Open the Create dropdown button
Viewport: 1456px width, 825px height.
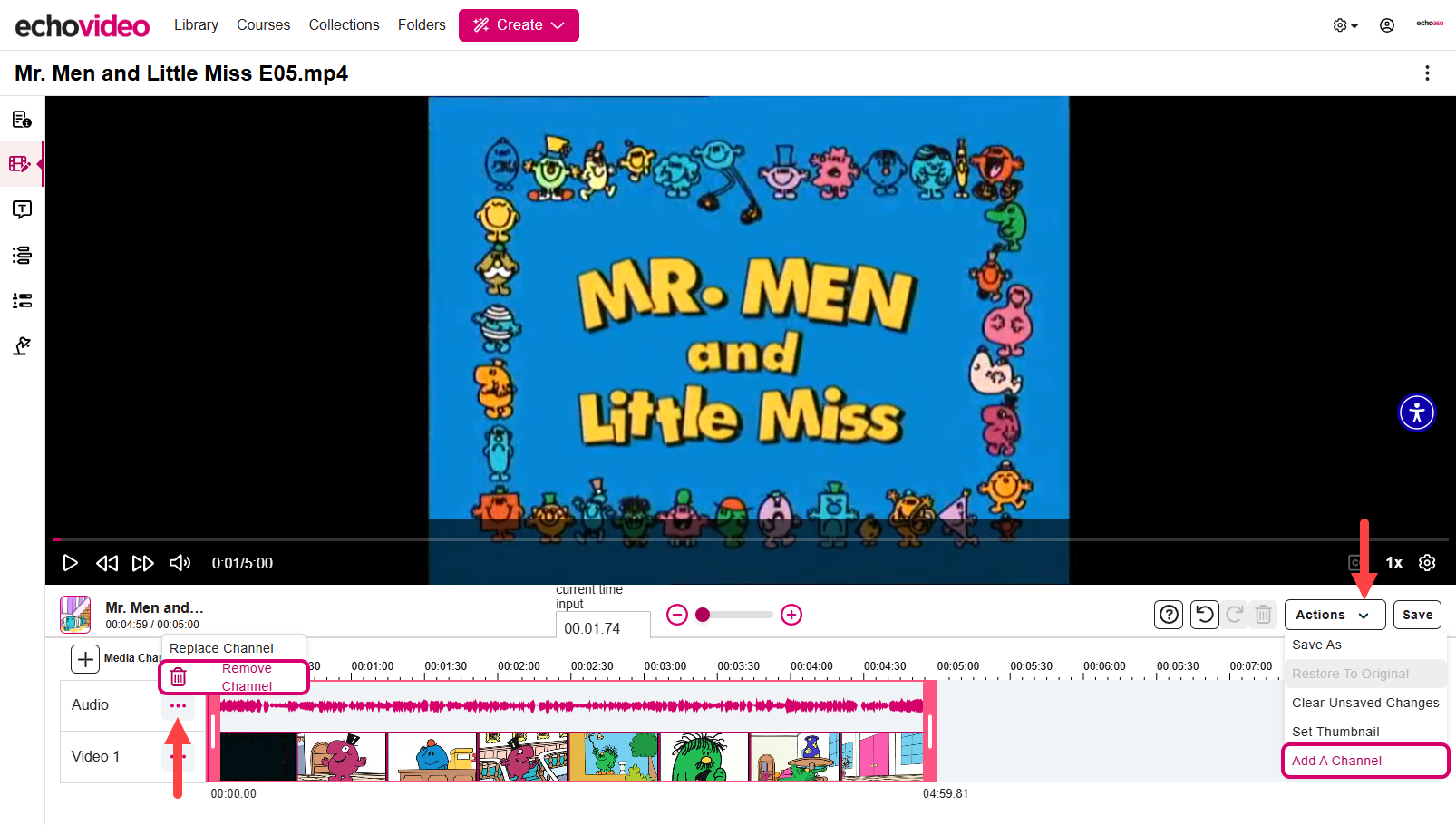point(519,25)
